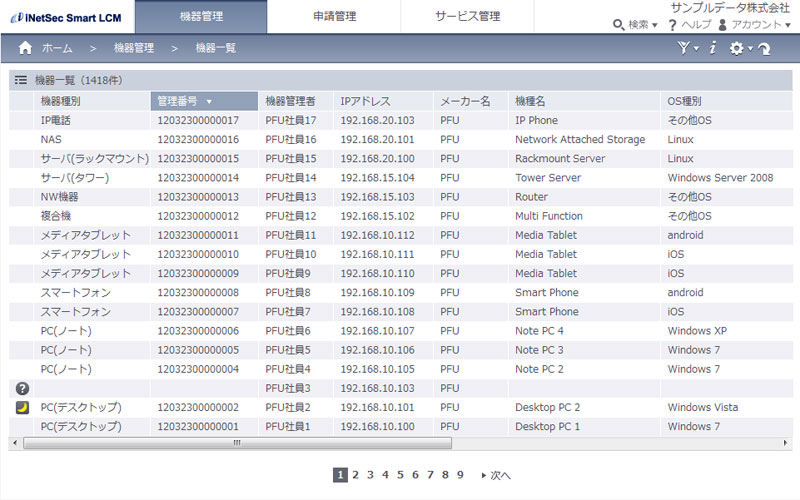The height and width of the screenshot is (500, 800).
Task: Click the 次へ next page link
Action: (495, 476)
